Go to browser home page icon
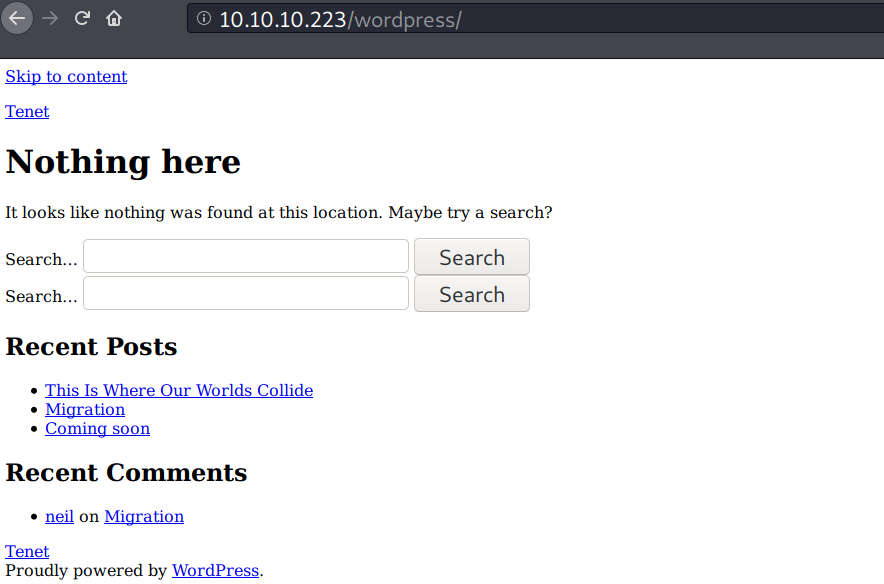This screenshot has height=584, width=884. click(114, 18)
